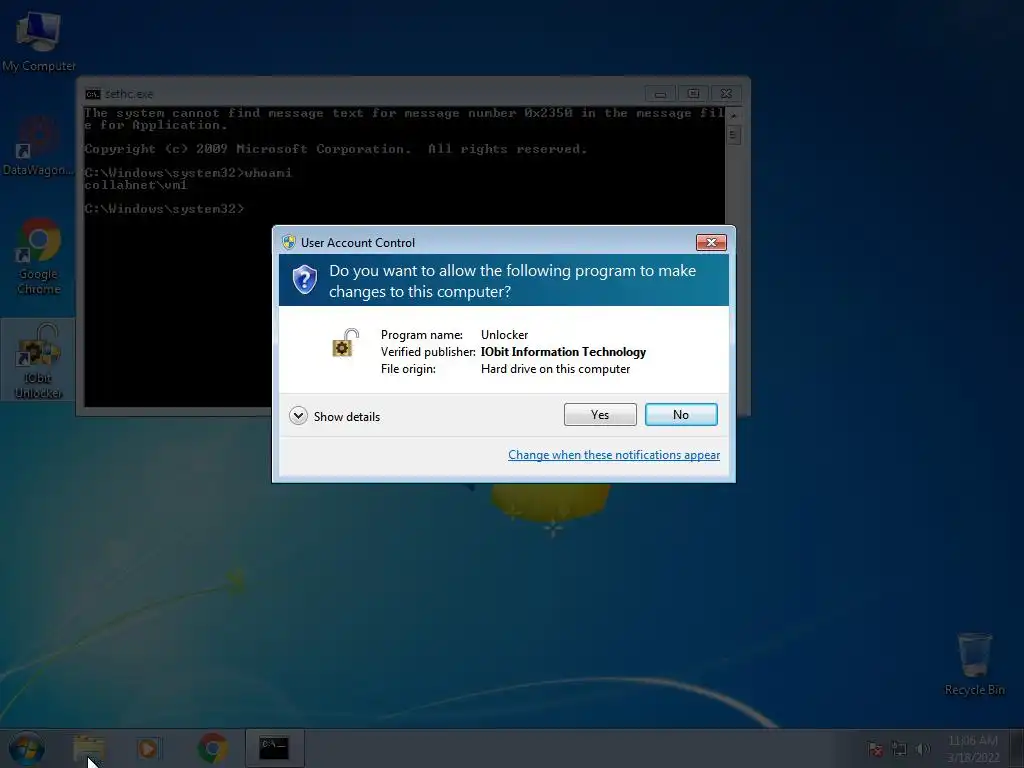Viewport: 1024px width, 768px height.
Task: Expand Show details in UAC prompt
Action: 334,416
